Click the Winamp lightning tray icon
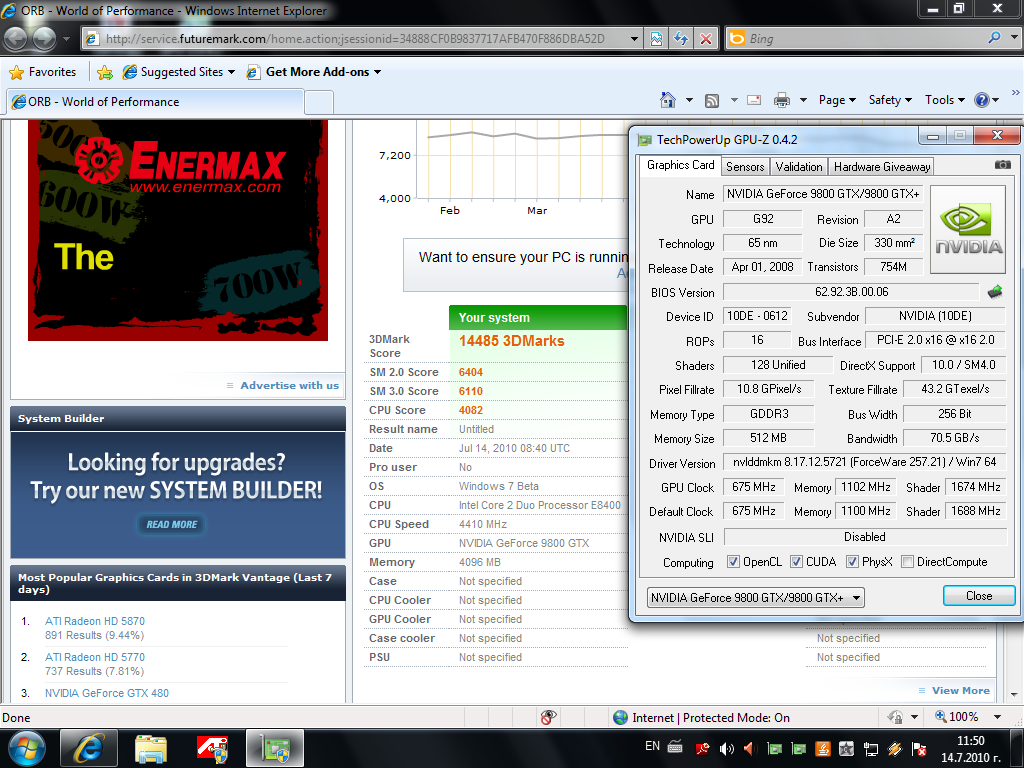The height and width of the screenshot is (768, 1024). (x=895, y=748)
